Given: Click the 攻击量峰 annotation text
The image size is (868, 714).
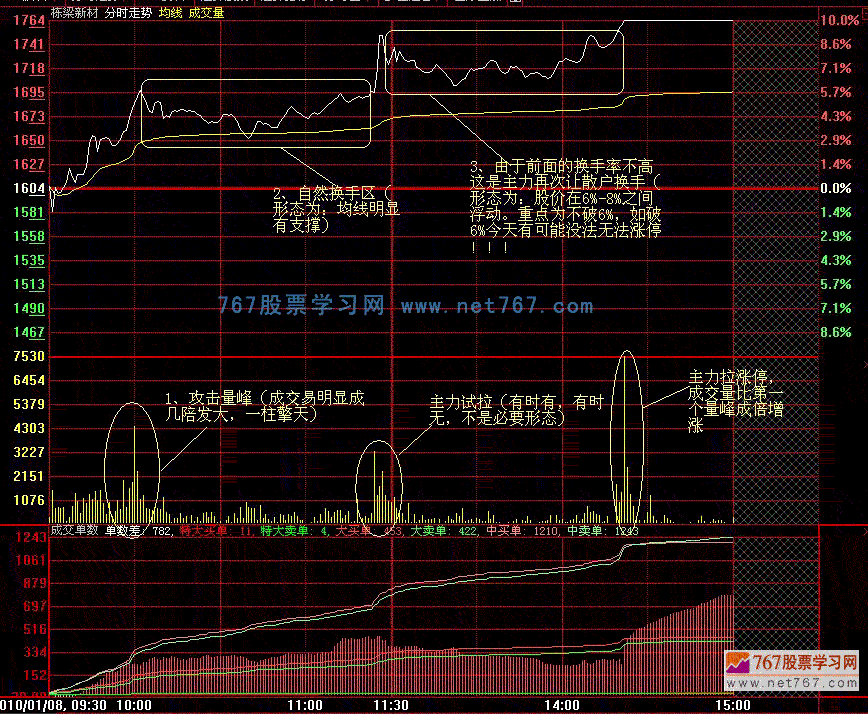Looking at the screenshot, I should pos(265,405).
